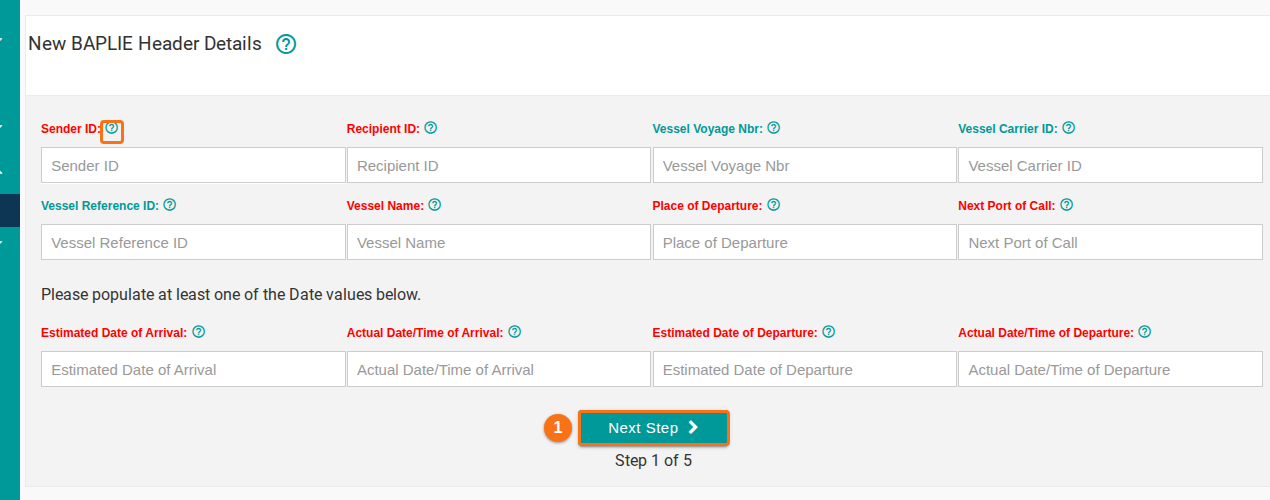
Task: Click Estimated Date of Arrival help icon
Action: pos(199,332)
